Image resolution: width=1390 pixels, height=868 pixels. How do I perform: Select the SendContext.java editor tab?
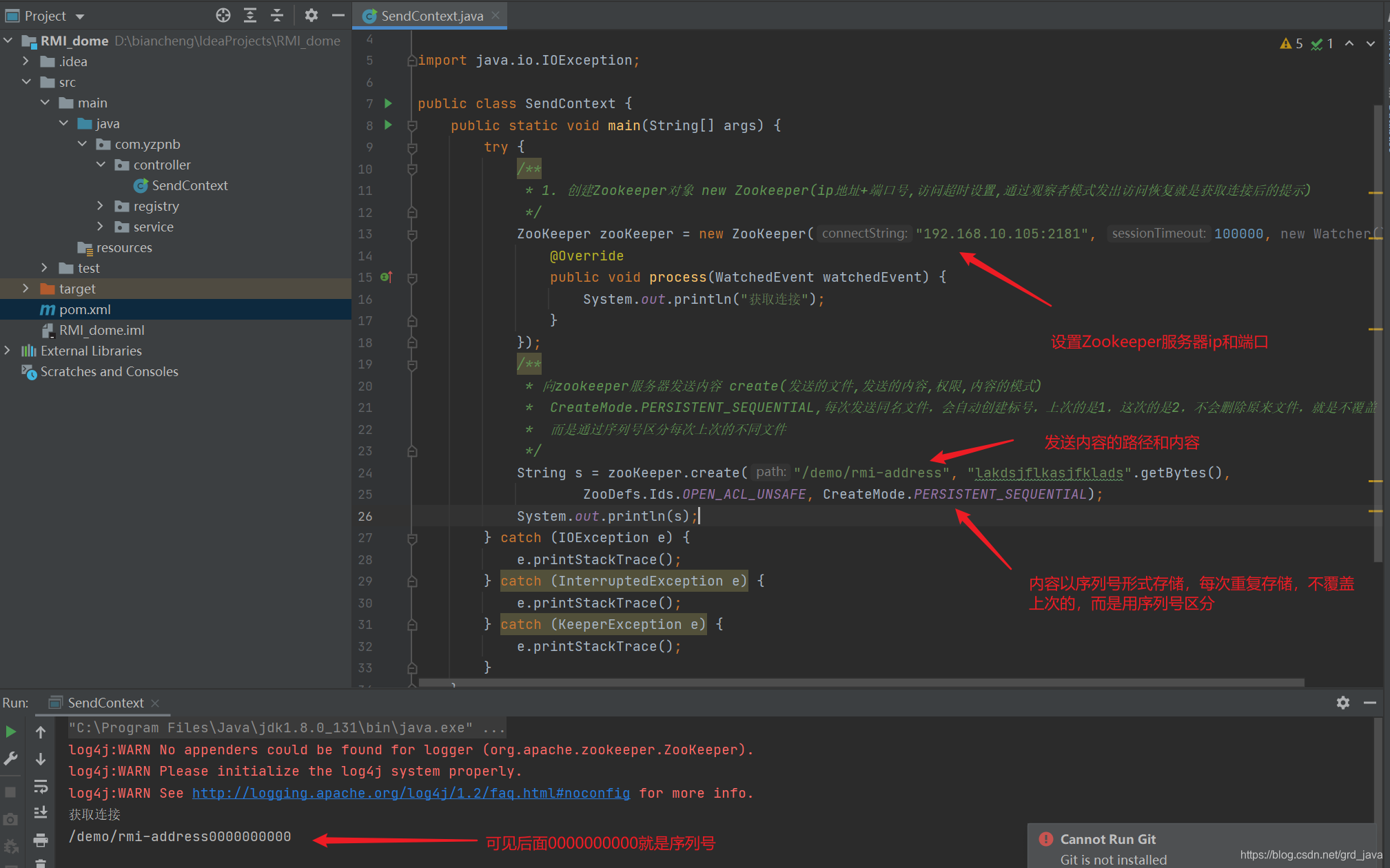(x=431, y=16)
